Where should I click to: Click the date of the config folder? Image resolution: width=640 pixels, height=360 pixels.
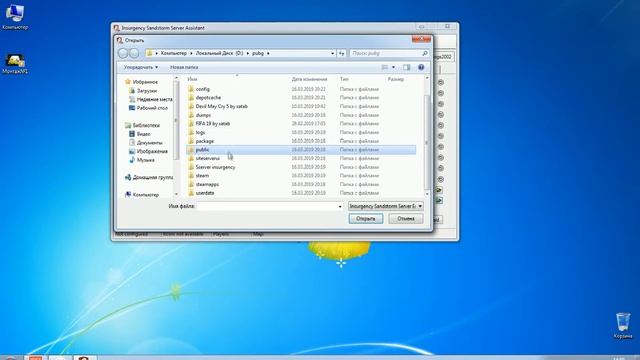coord(309,89)
